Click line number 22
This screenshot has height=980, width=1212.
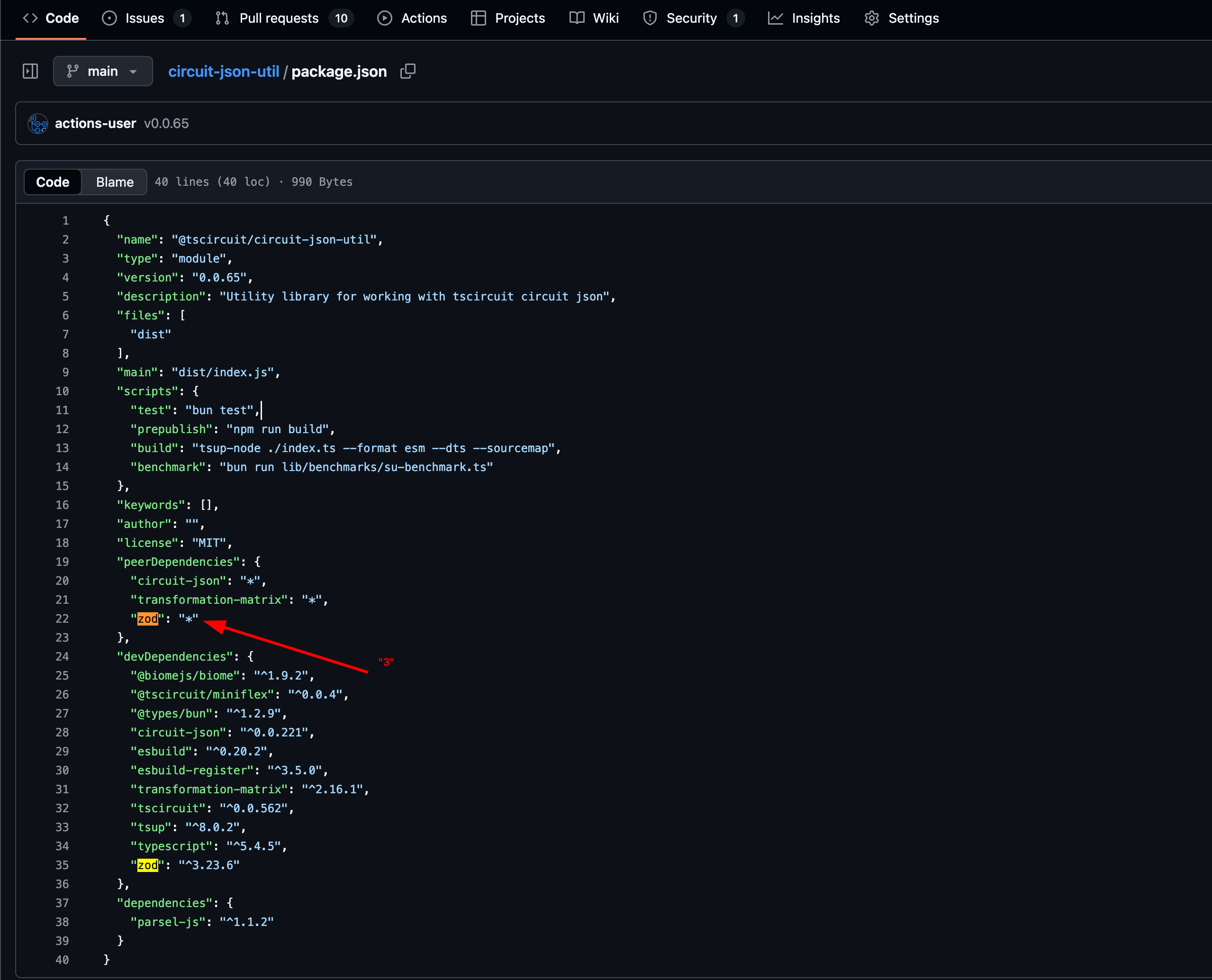(x=62, y=619)
